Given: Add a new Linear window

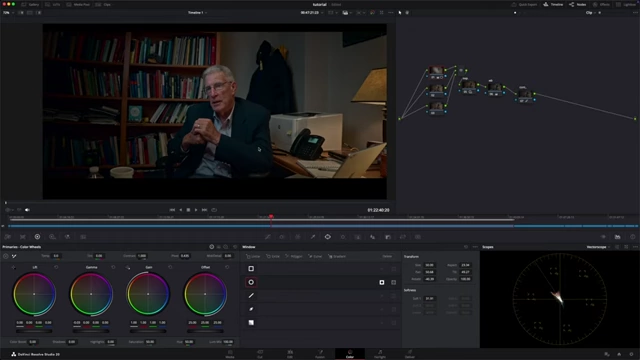Looking at the screenshot, I should pyautogui.click(x=253, y=256).
